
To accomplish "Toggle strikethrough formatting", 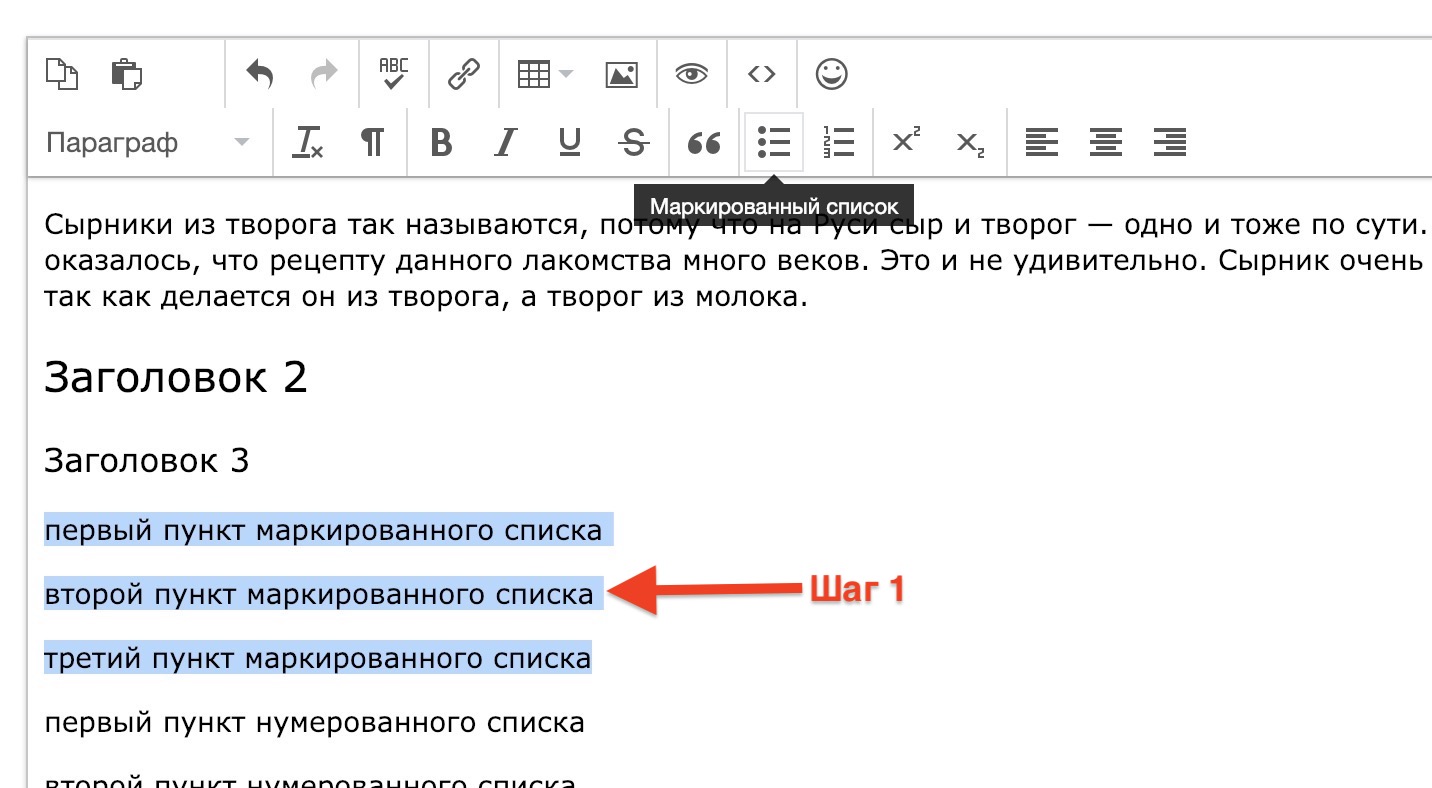I will tap(633, 143).
